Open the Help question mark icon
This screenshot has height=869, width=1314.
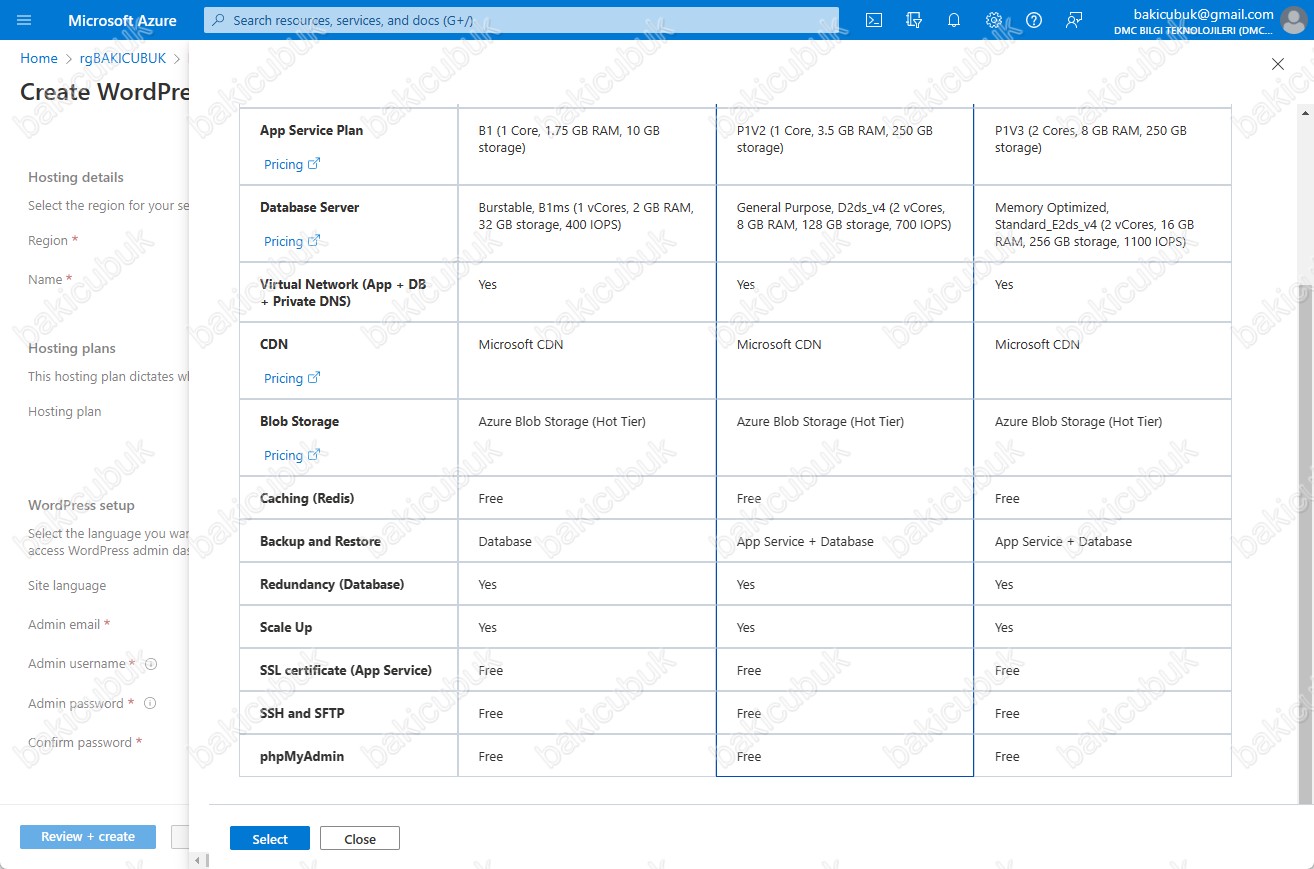tap(1034, 20)
